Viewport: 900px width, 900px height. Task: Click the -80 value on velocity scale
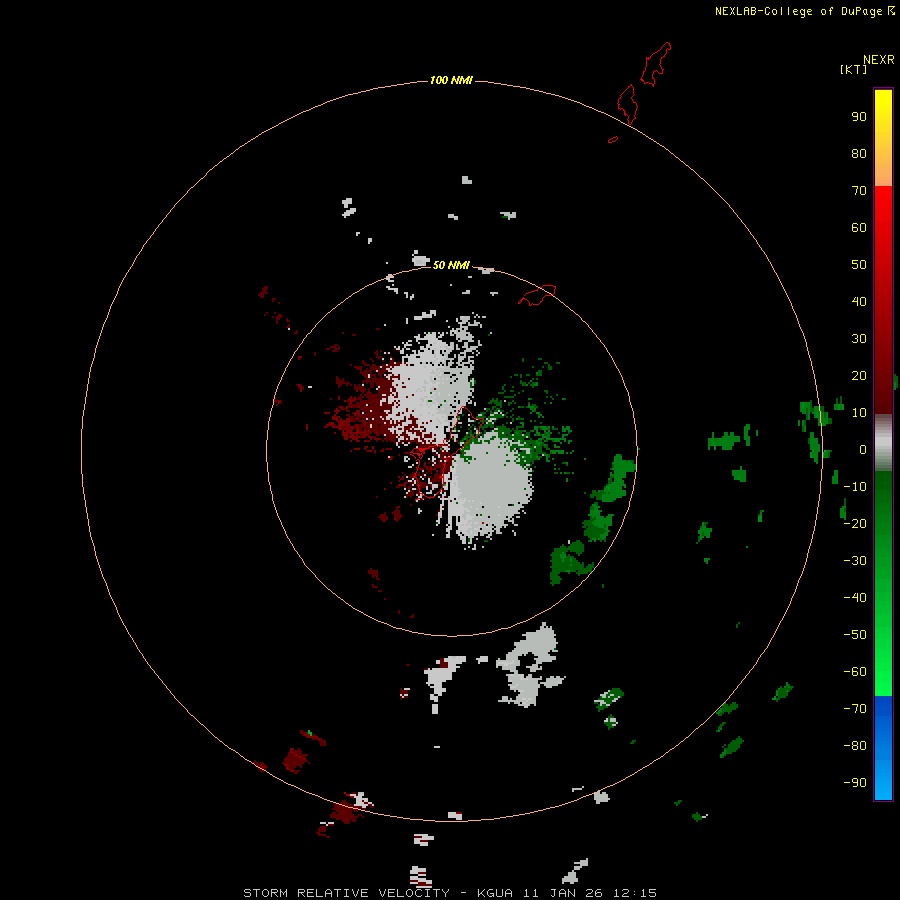(855, 746)
